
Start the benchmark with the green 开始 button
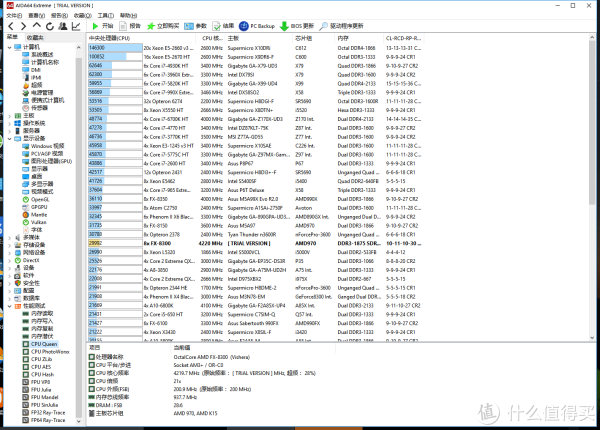(103, 26)
